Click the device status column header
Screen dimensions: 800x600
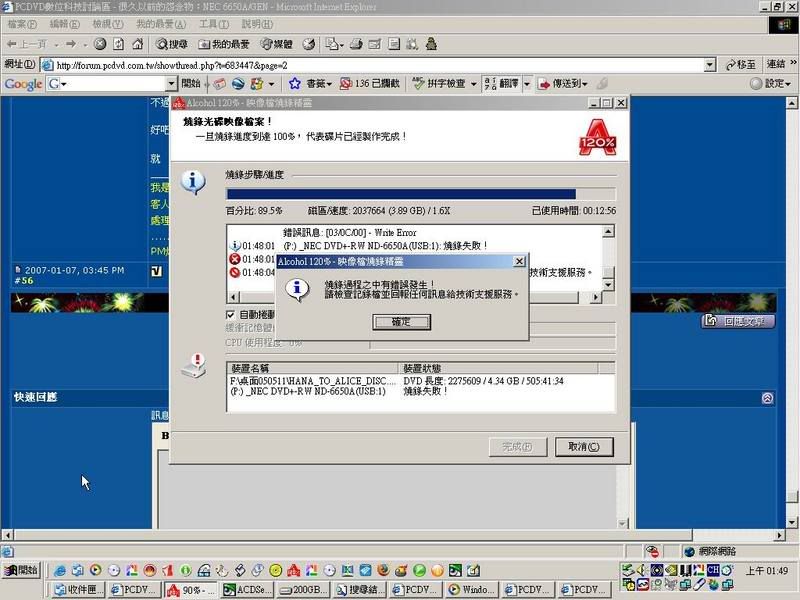click(497, 368)
